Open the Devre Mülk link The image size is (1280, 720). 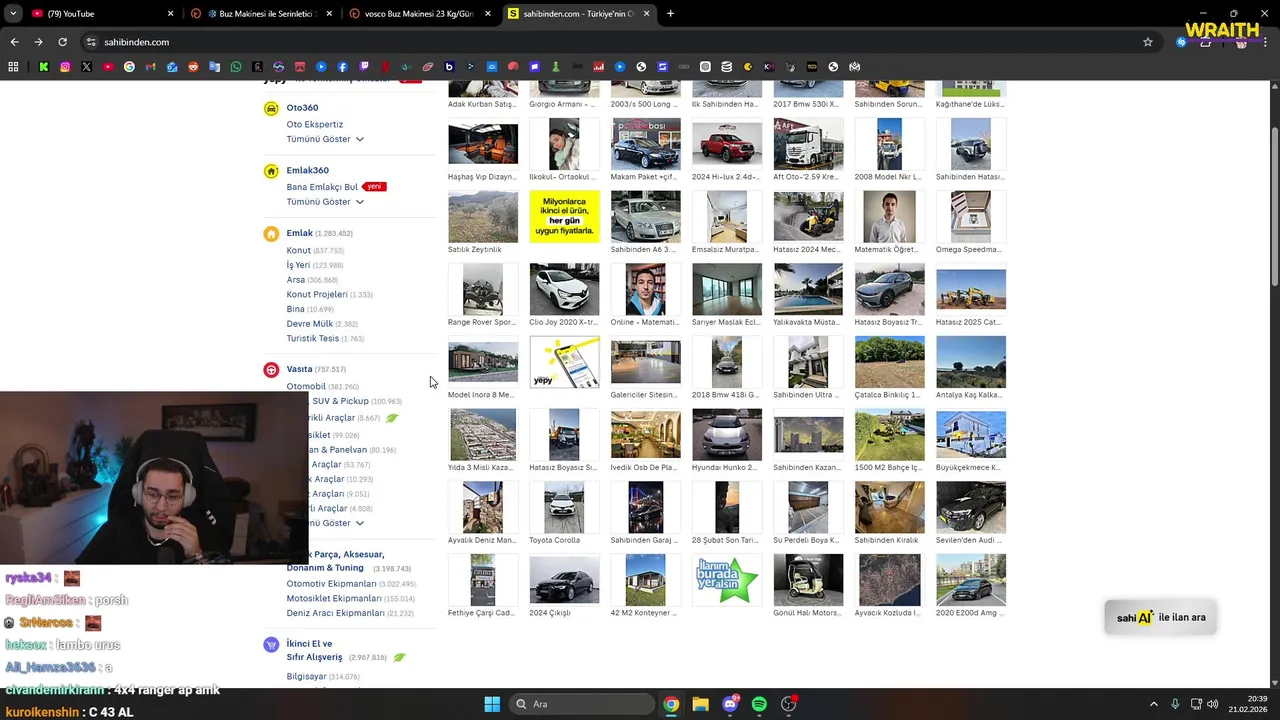click(x=310, y=324)
